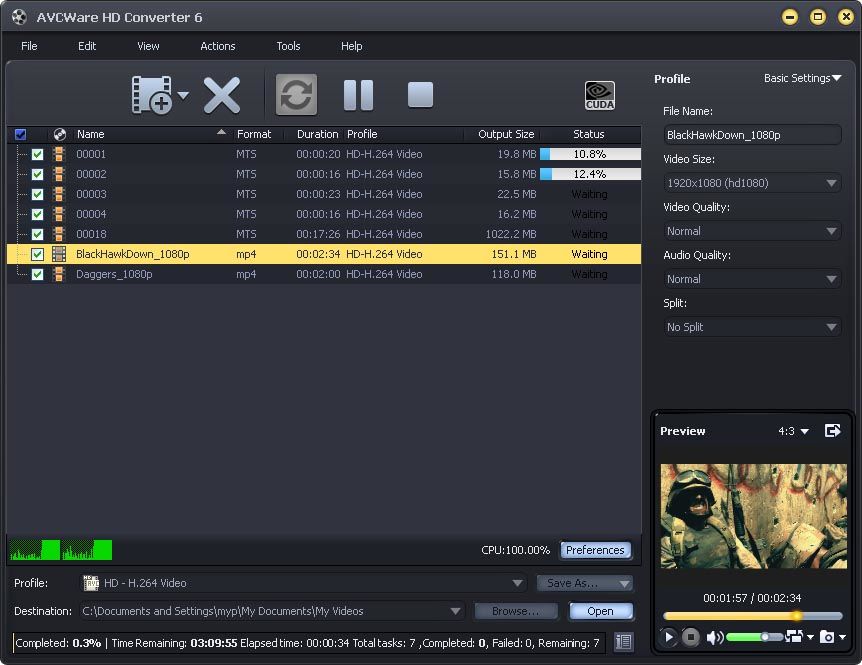Open the Video Quality Normal dropdown
The height and width of the screenshot is (665, 862).
pyautogui.click(x=752, y=231)
